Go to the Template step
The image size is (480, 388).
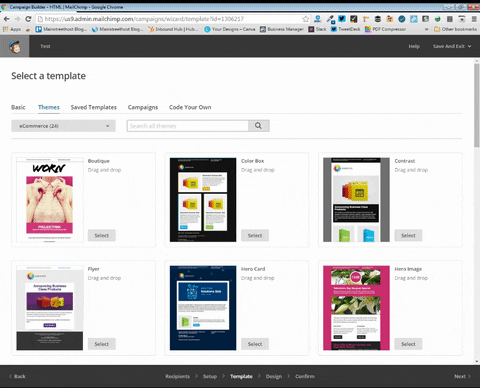241,376
